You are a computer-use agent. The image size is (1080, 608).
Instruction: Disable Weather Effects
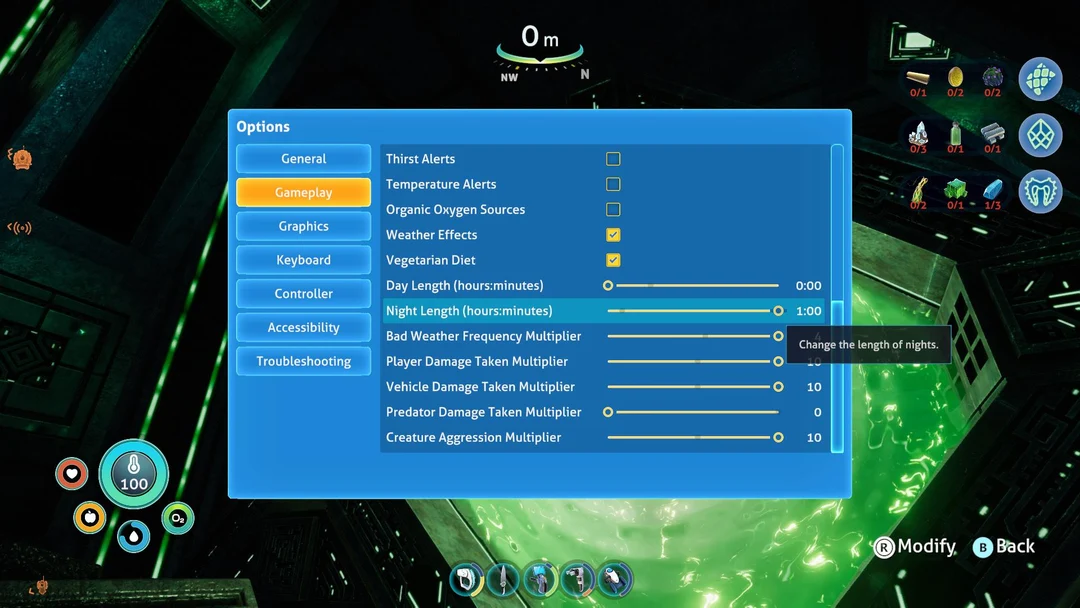(x=613, y=234)
